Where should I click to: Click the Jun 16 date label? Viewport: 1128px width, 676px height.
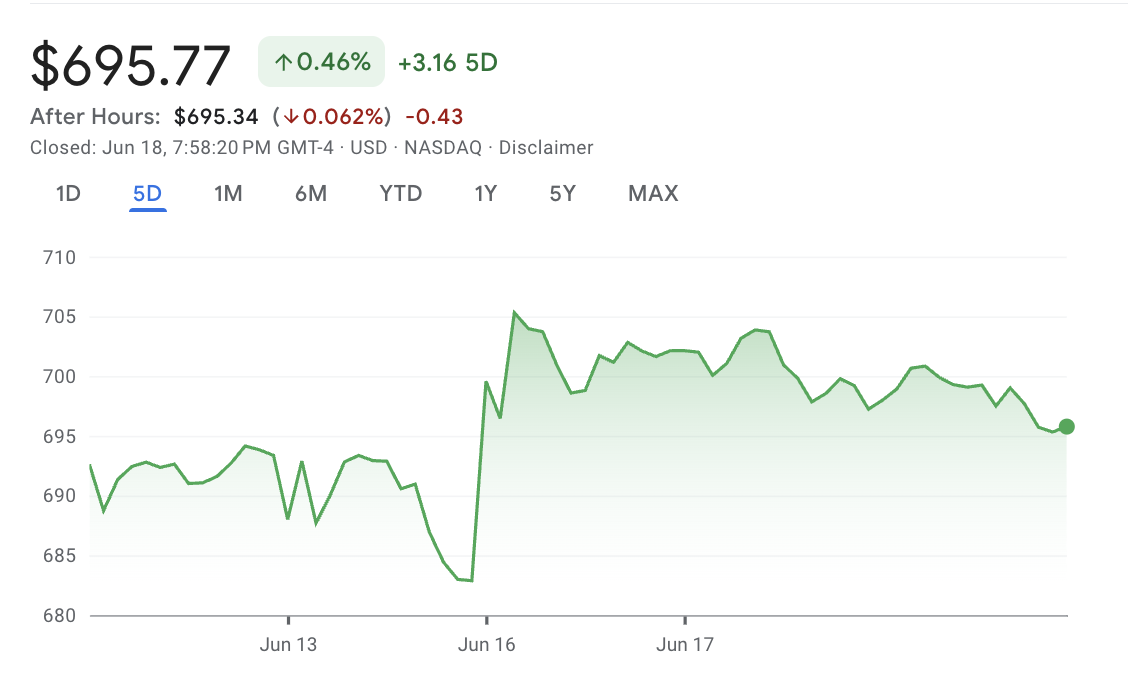click(487, 644)
